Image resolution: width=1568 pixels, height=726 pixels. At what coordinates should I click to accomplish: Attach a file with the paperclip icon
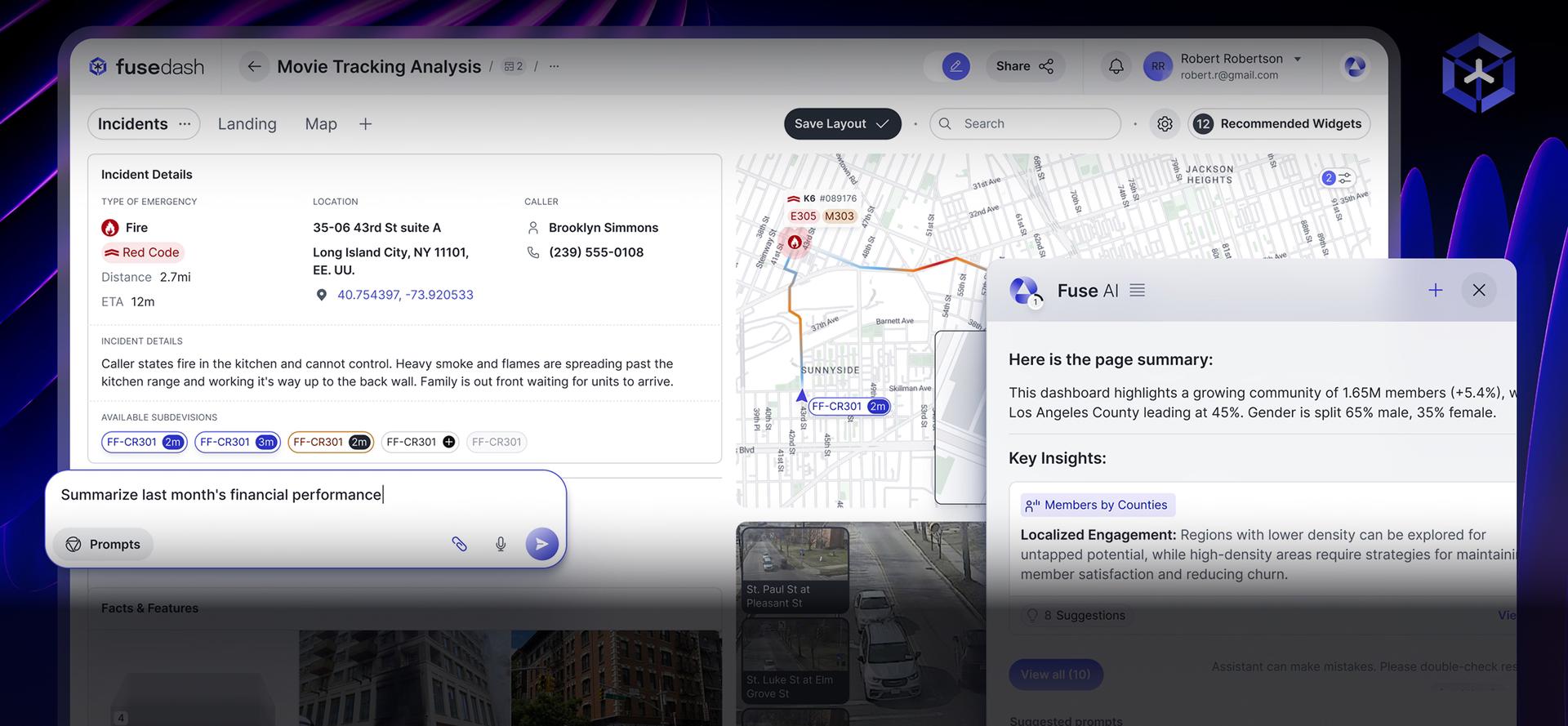point(460,544)
